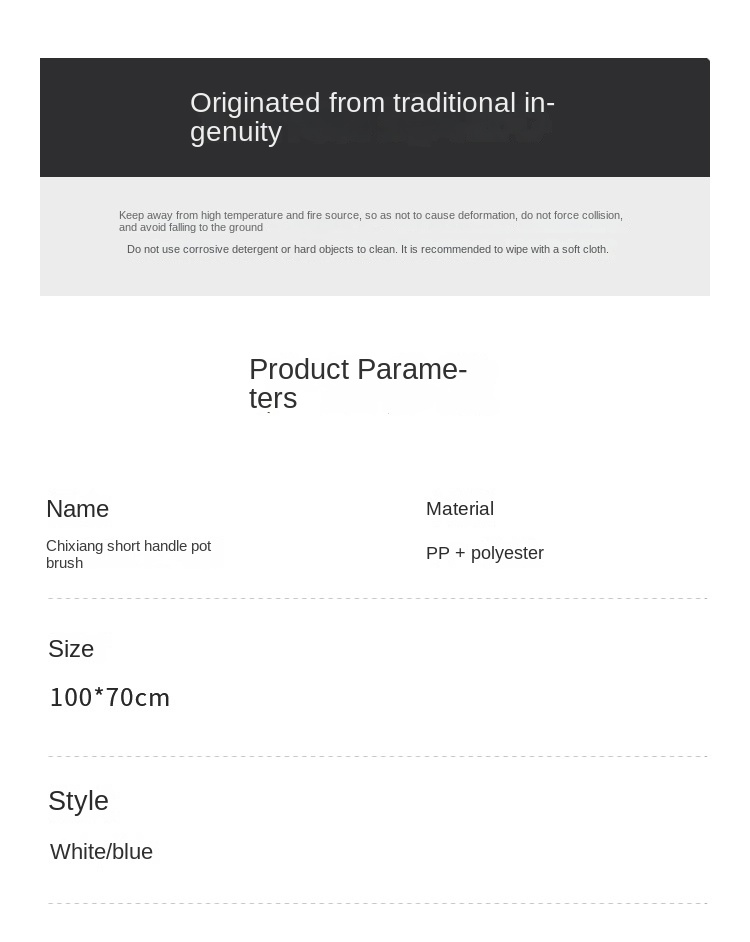Click the "Style" parameter label
This screenshot has width=750, height=942.
(x=78, y=801)
